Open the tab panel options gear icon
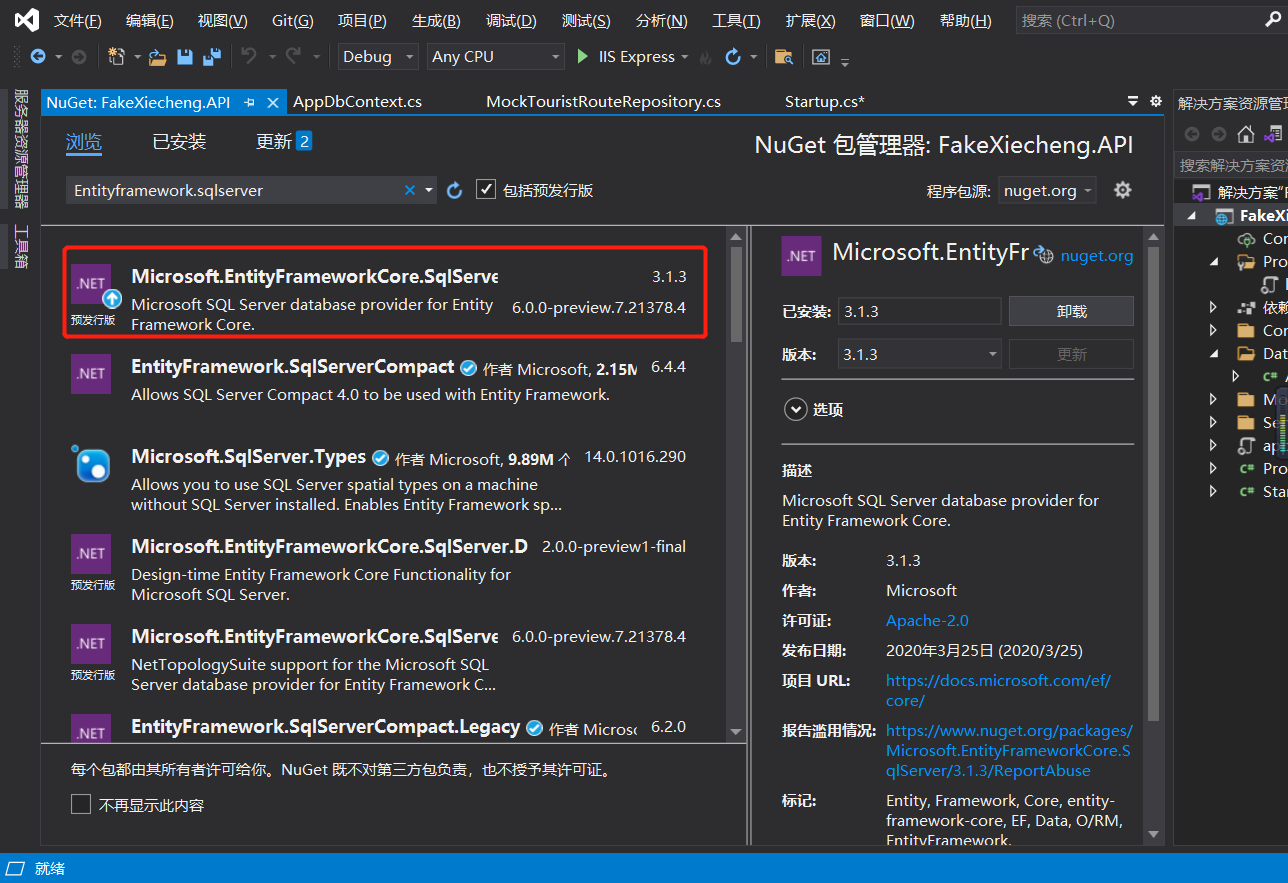The image size is (1288, 883). [x=1156, y=101]
